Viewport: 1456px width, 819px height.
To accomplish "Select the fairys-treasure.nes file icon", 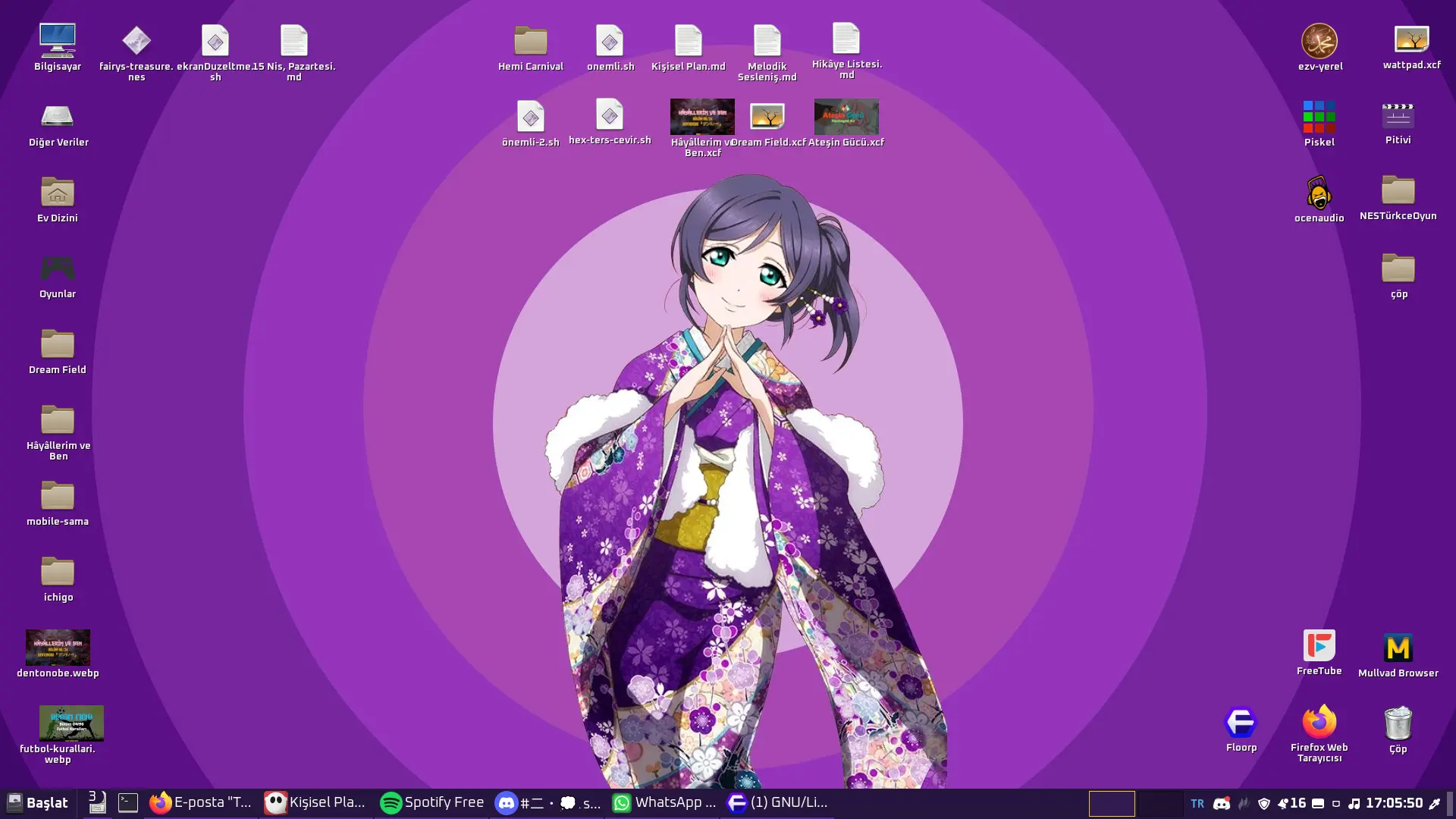I will [136, 41].
